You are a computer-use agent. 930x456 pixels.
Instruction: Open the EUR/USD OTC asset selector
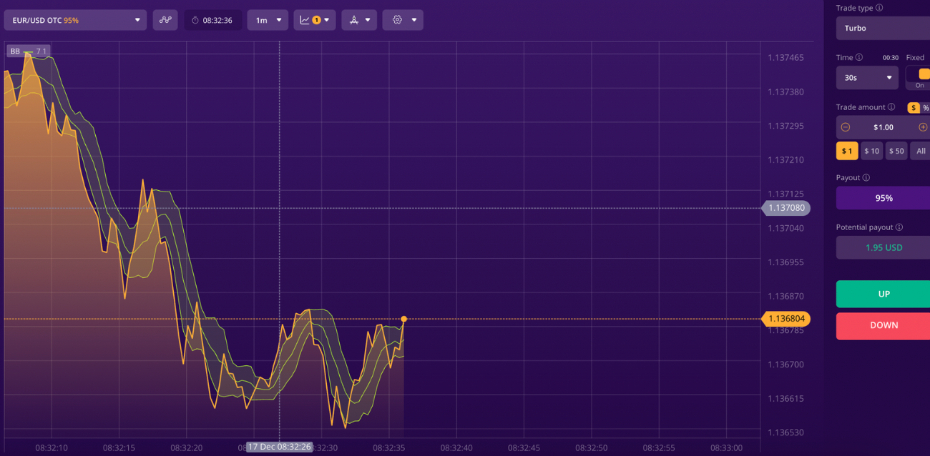coord(75,20)
